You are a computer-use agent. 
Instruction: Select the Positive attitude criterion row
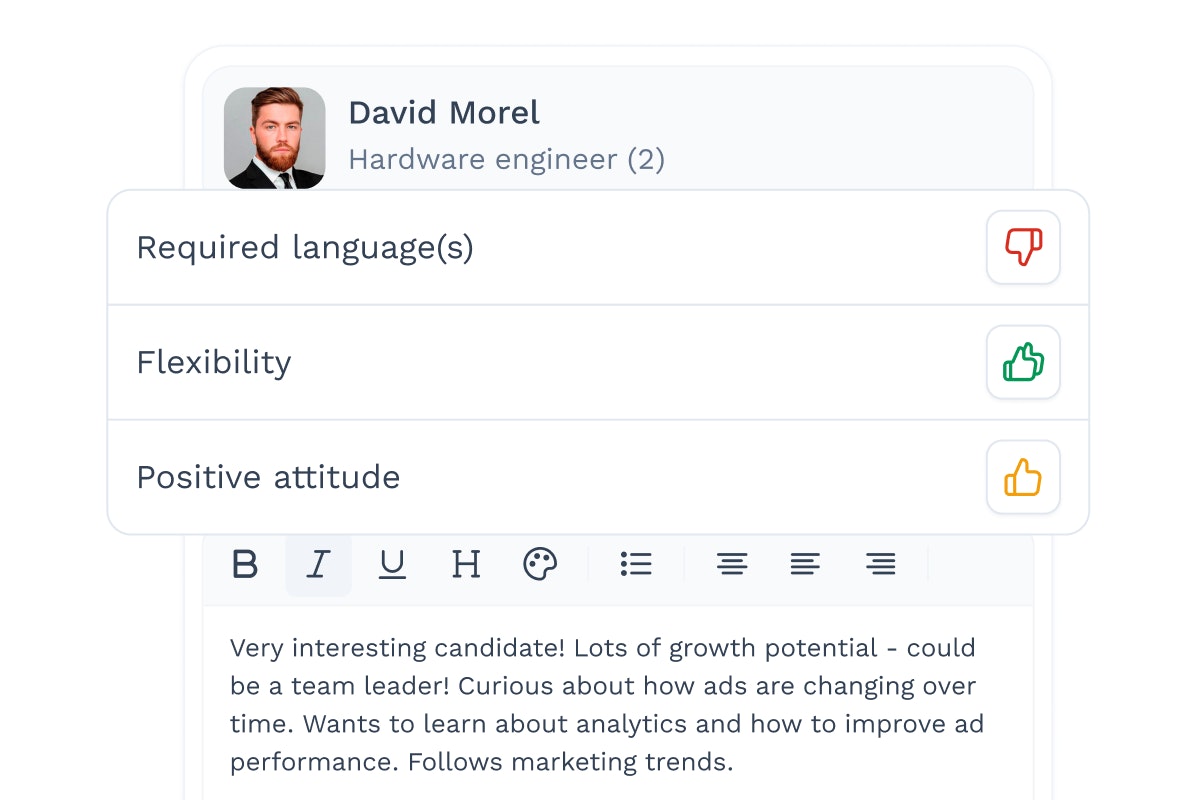click(598, 477)
